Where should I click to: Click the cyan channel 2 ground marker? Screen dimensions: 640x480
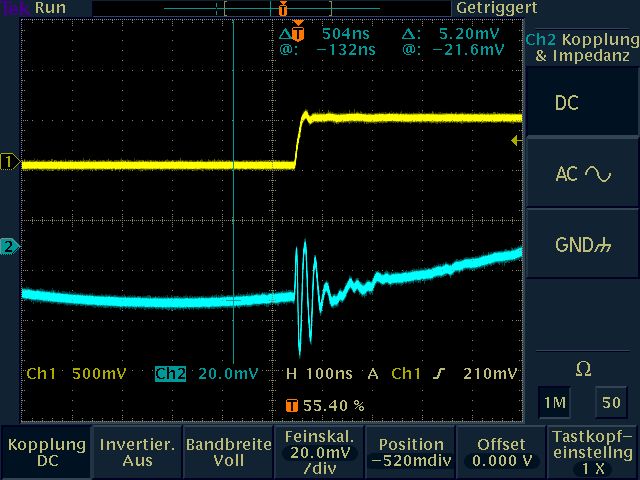coord(10,246)
